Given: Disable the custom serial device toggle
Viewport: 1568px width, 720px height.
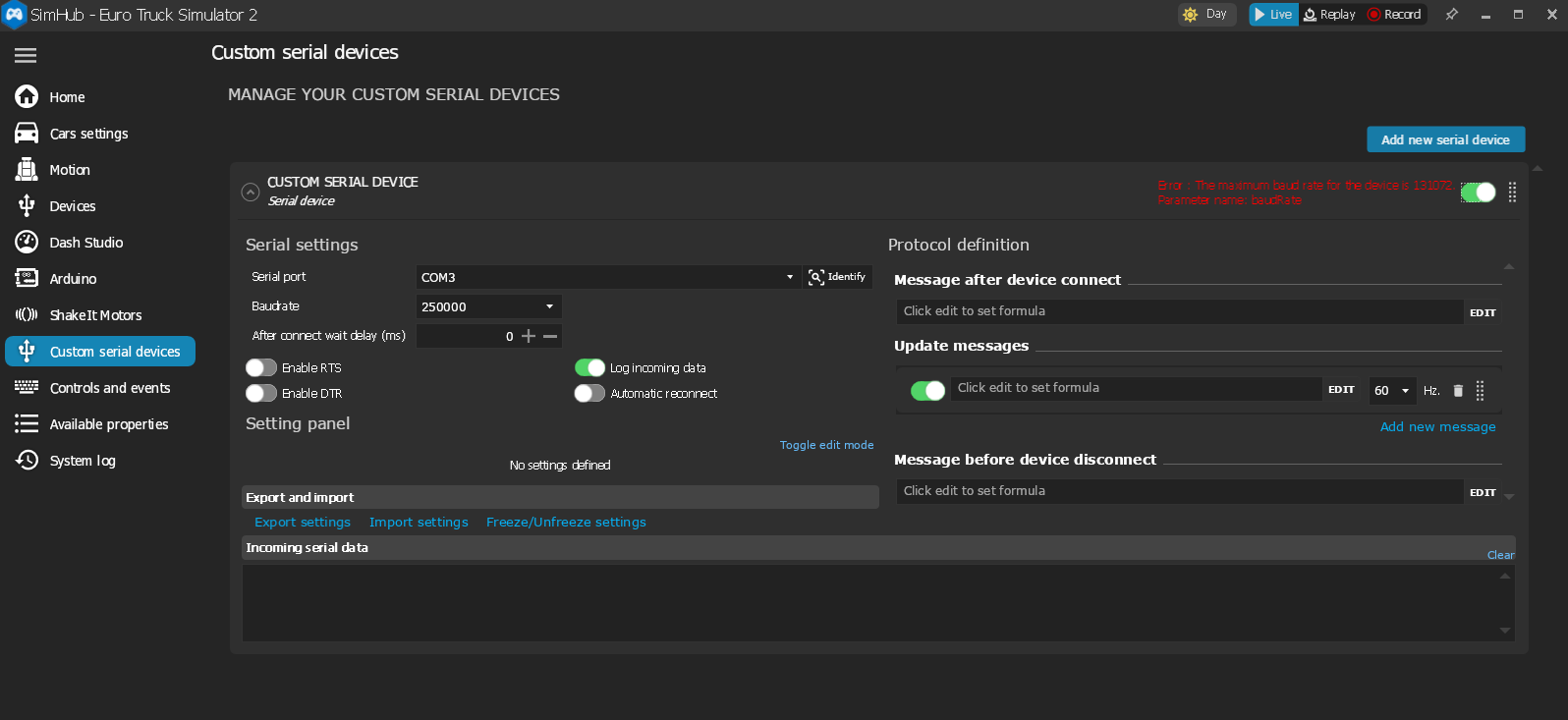Looking at the screenshot, I should 1478,193.
